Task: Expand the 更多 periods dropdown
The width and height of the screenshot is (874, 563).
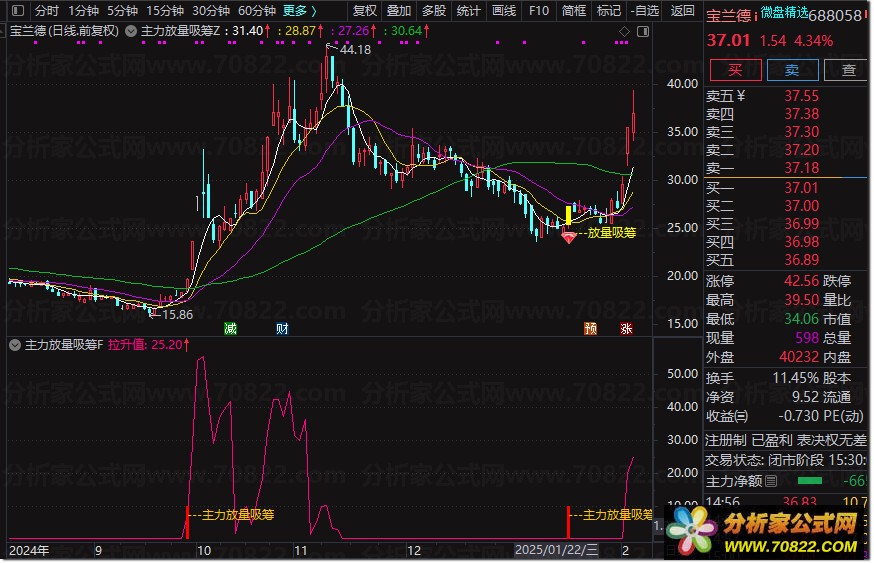Action: click(x=300, y=11)
